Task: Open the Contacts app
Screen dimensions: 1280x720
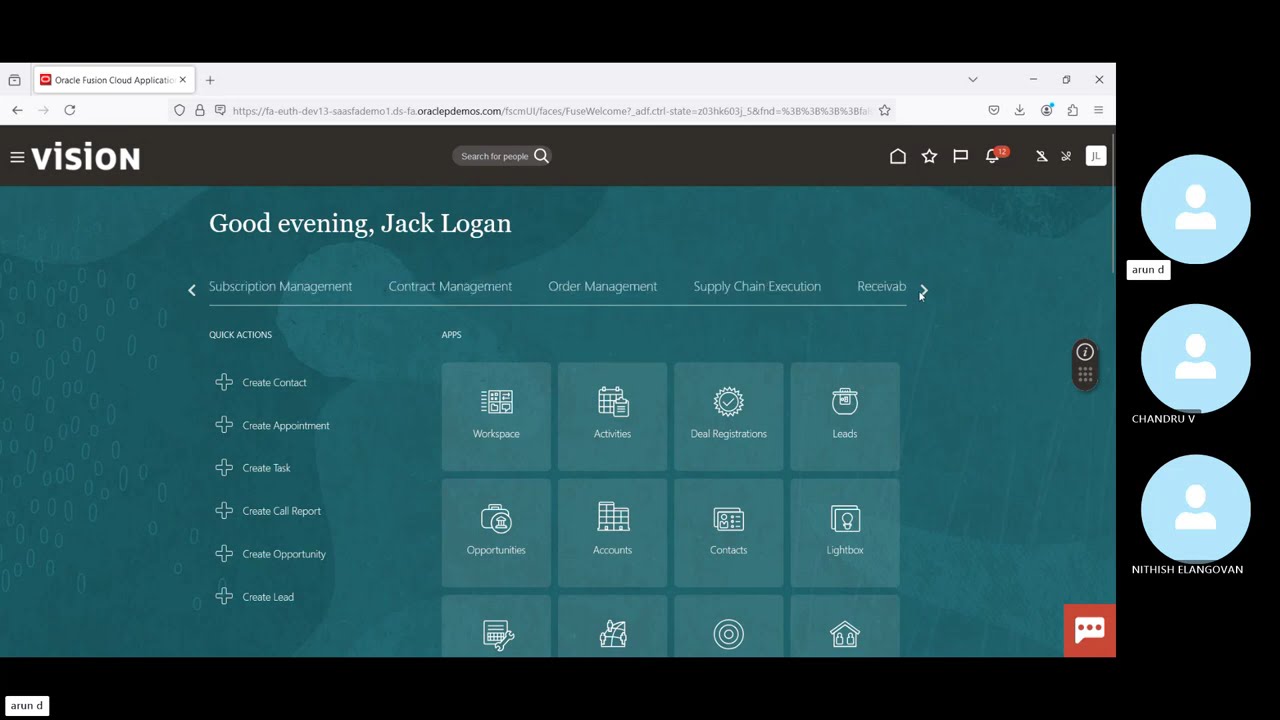Action: [728, 532]
